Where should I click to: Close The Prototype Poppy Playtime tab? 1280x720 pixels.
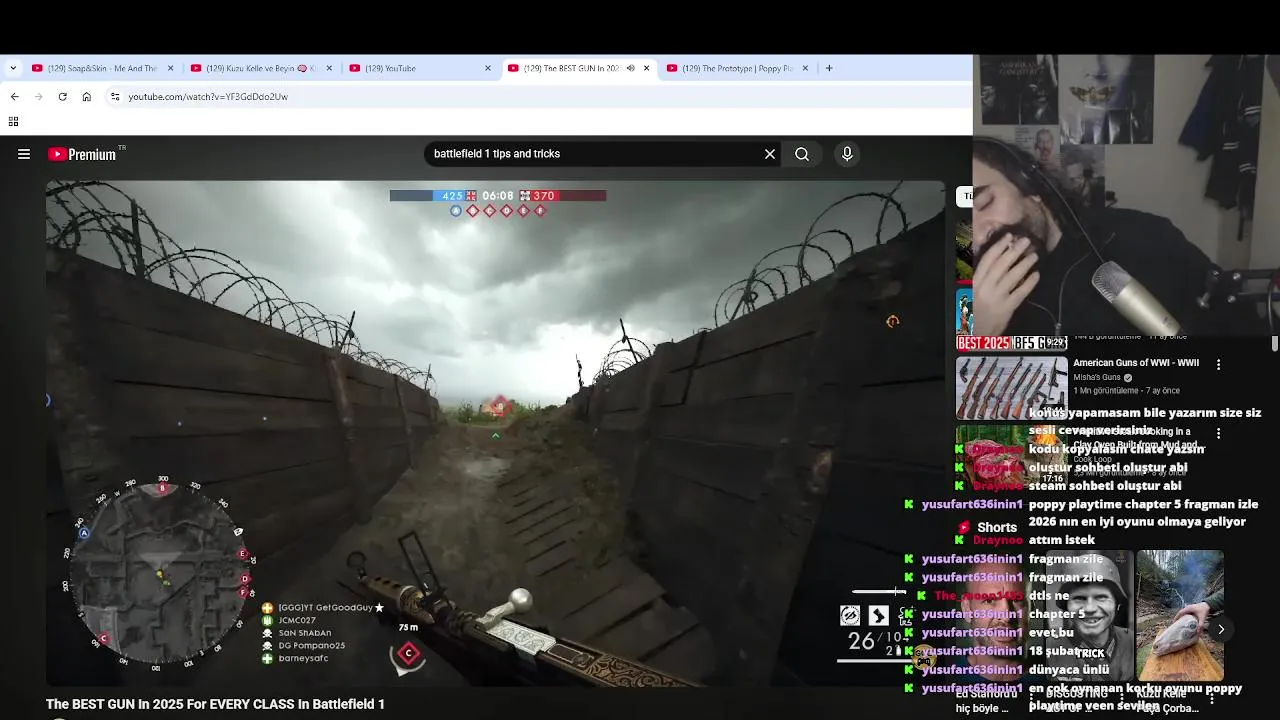(806, 68)
